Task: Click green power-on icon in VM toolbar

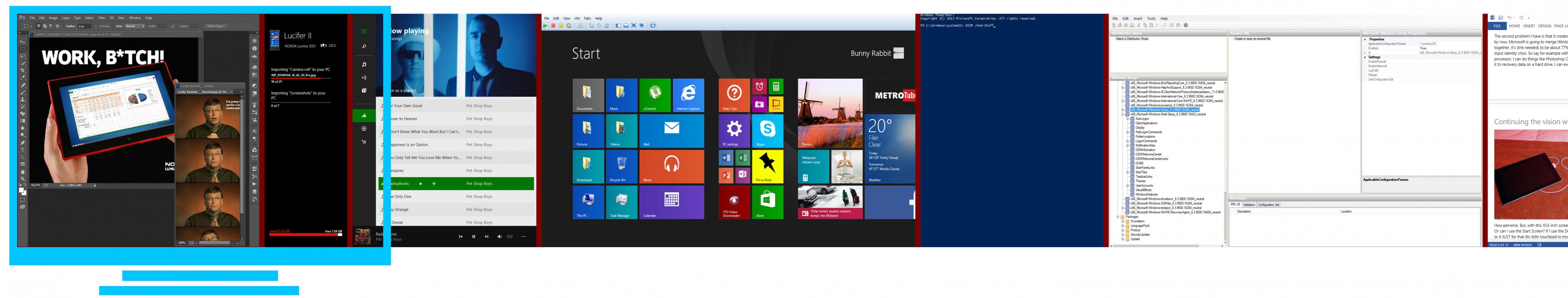Action: [x=545, y=25]
